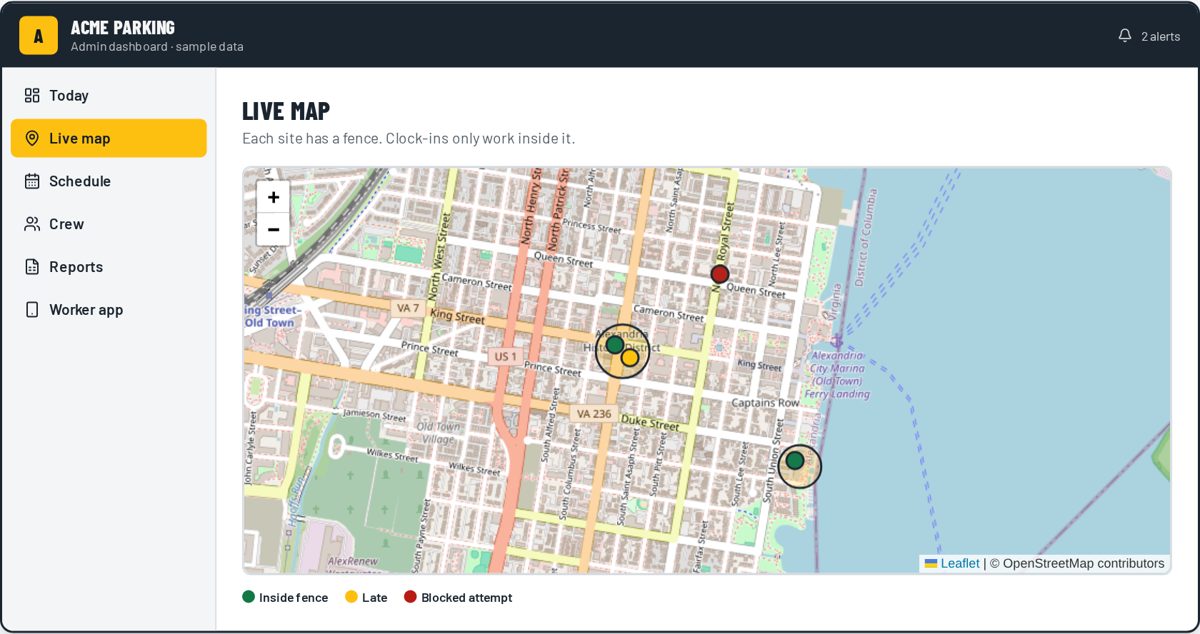Click the ferry landing anchor icon on the map
The width and height of the screenshot is (1200, 634).
pos(837,341)
